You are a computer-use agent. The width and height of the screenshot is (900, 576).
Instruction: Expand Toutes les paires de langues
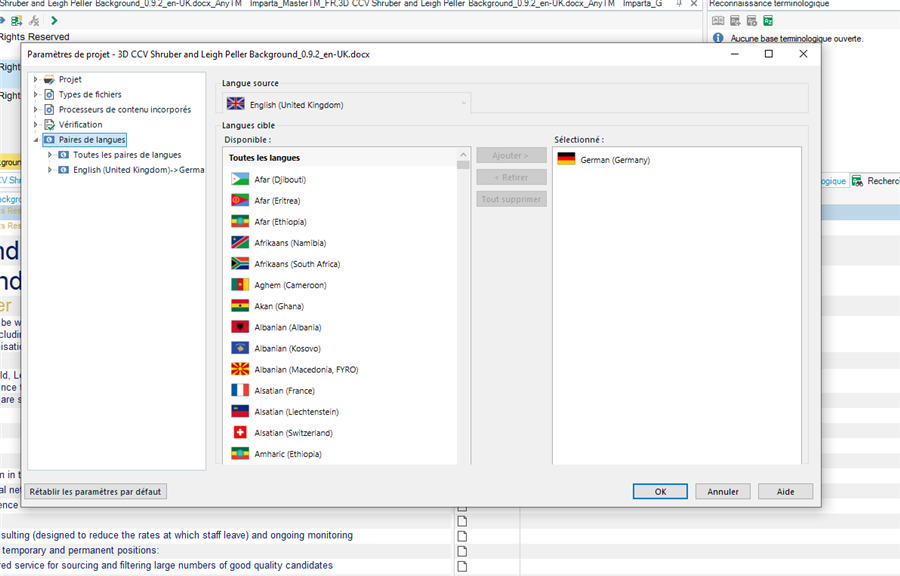click(50, 155)
